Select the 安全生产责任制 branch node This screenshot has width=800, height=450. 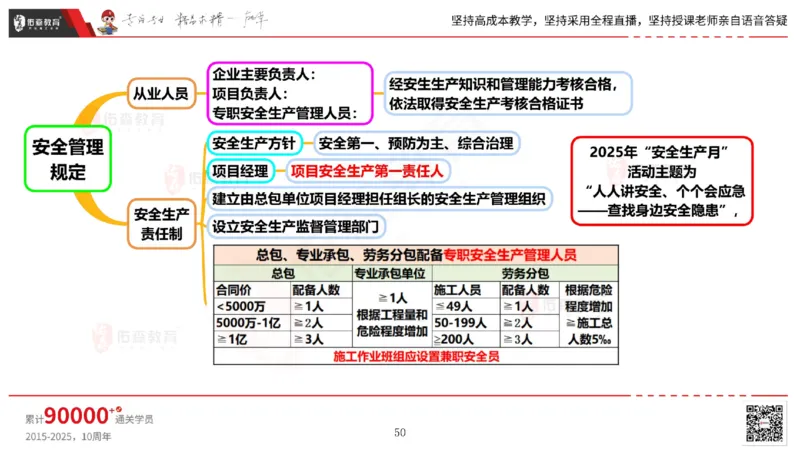click(x=161, y=223)
